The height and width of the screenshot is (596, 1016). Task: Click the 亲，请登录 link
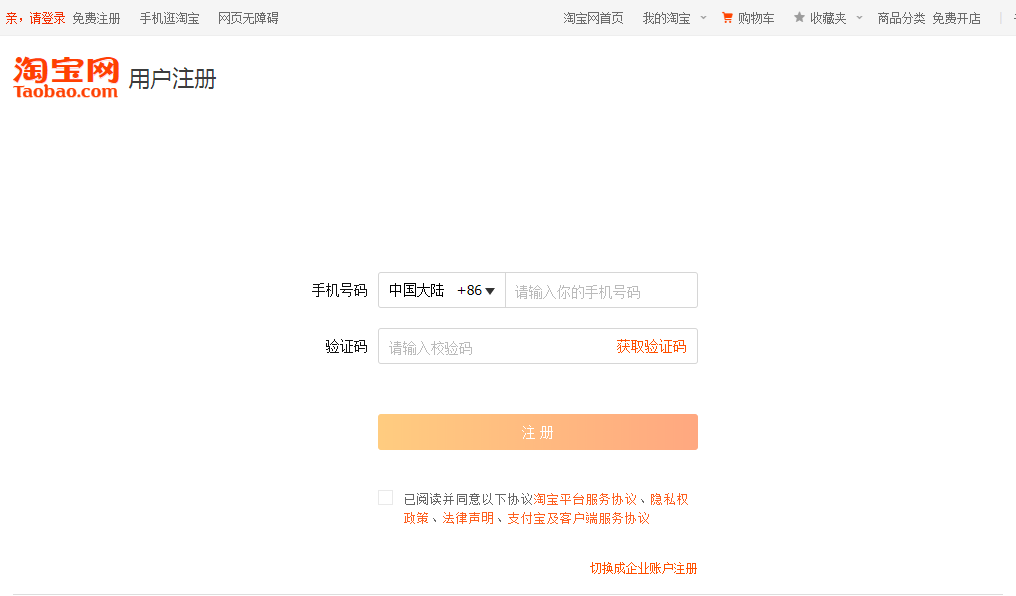pyautogui.click(x=36, y=18)
